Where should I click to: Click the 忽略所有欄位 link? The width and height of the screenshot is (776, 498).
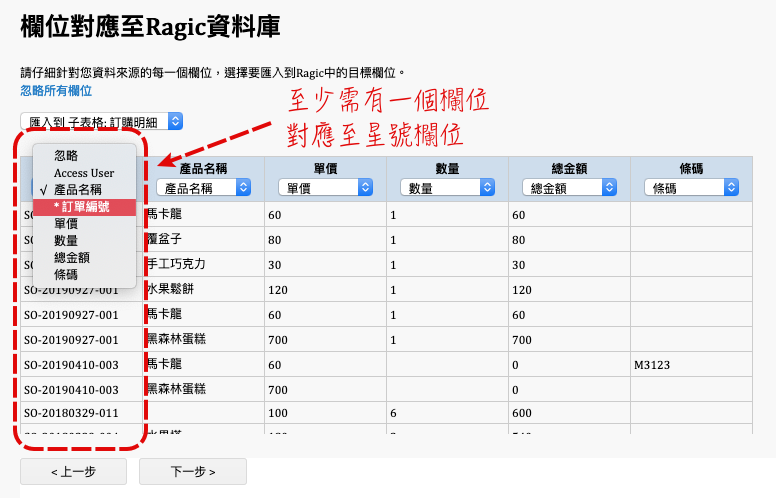56,91
